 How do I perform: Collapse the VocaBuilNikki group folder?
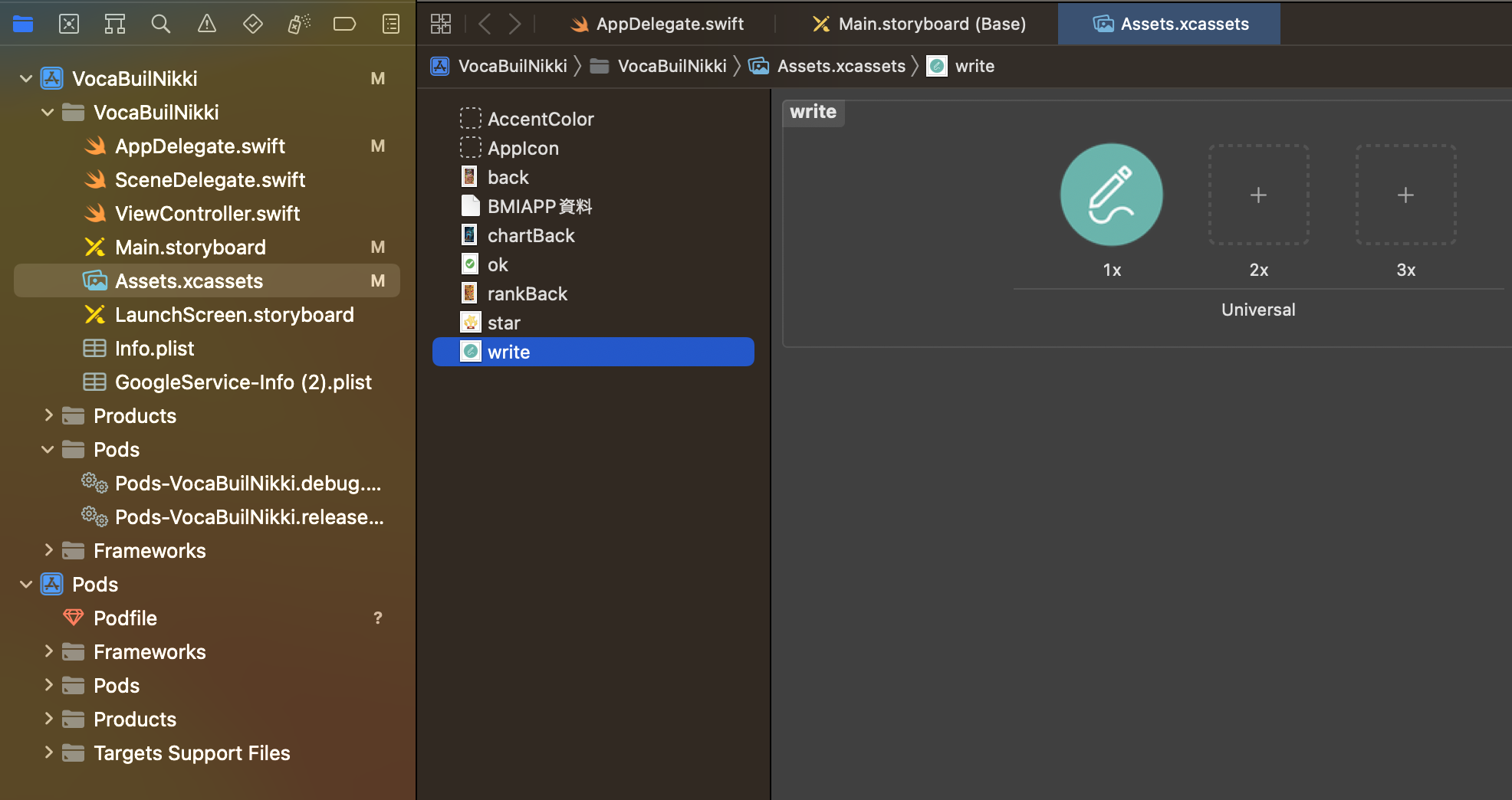[x=48, y=113]
